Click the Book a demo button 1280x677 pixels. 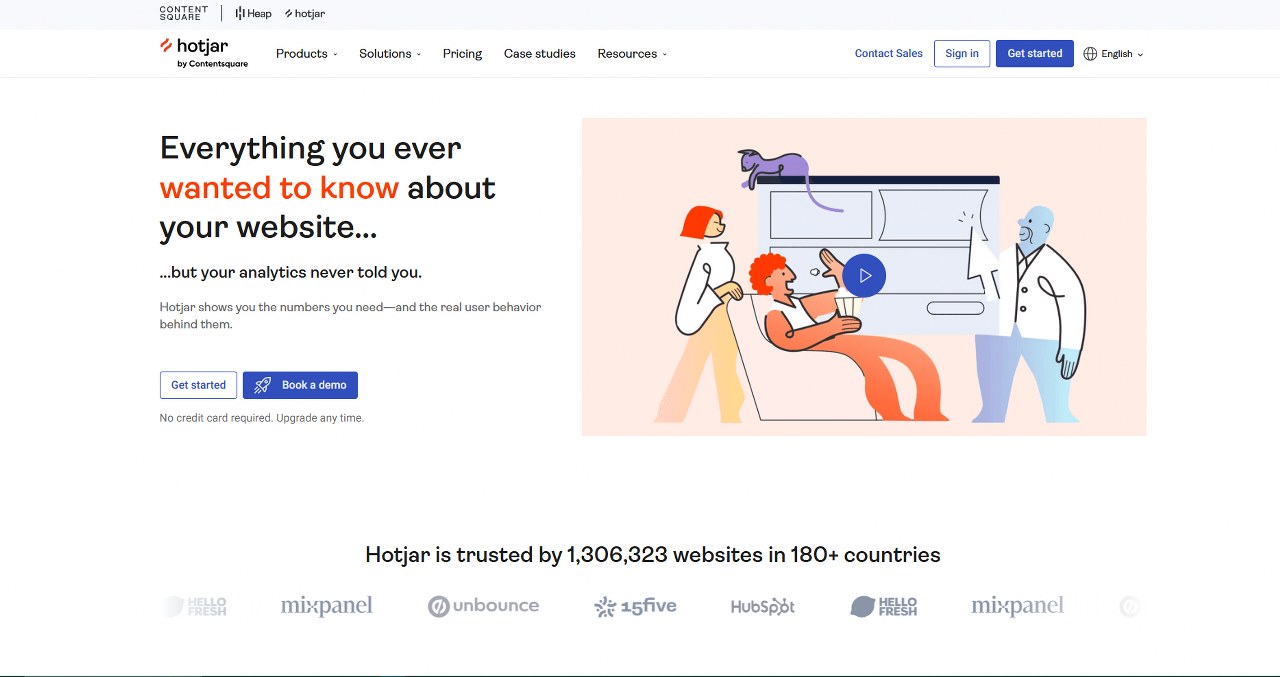(300, 385)
